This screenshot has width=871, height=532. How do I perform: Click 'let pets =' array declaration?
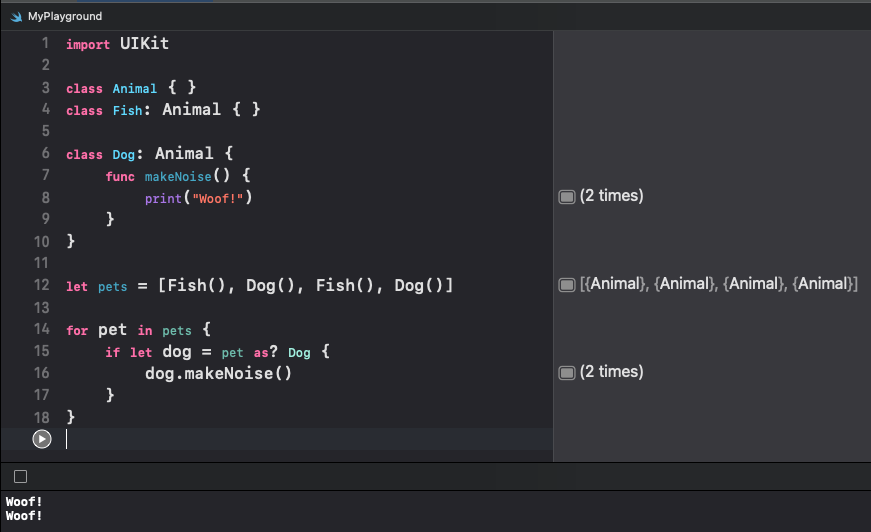click(x=260, y=286)
